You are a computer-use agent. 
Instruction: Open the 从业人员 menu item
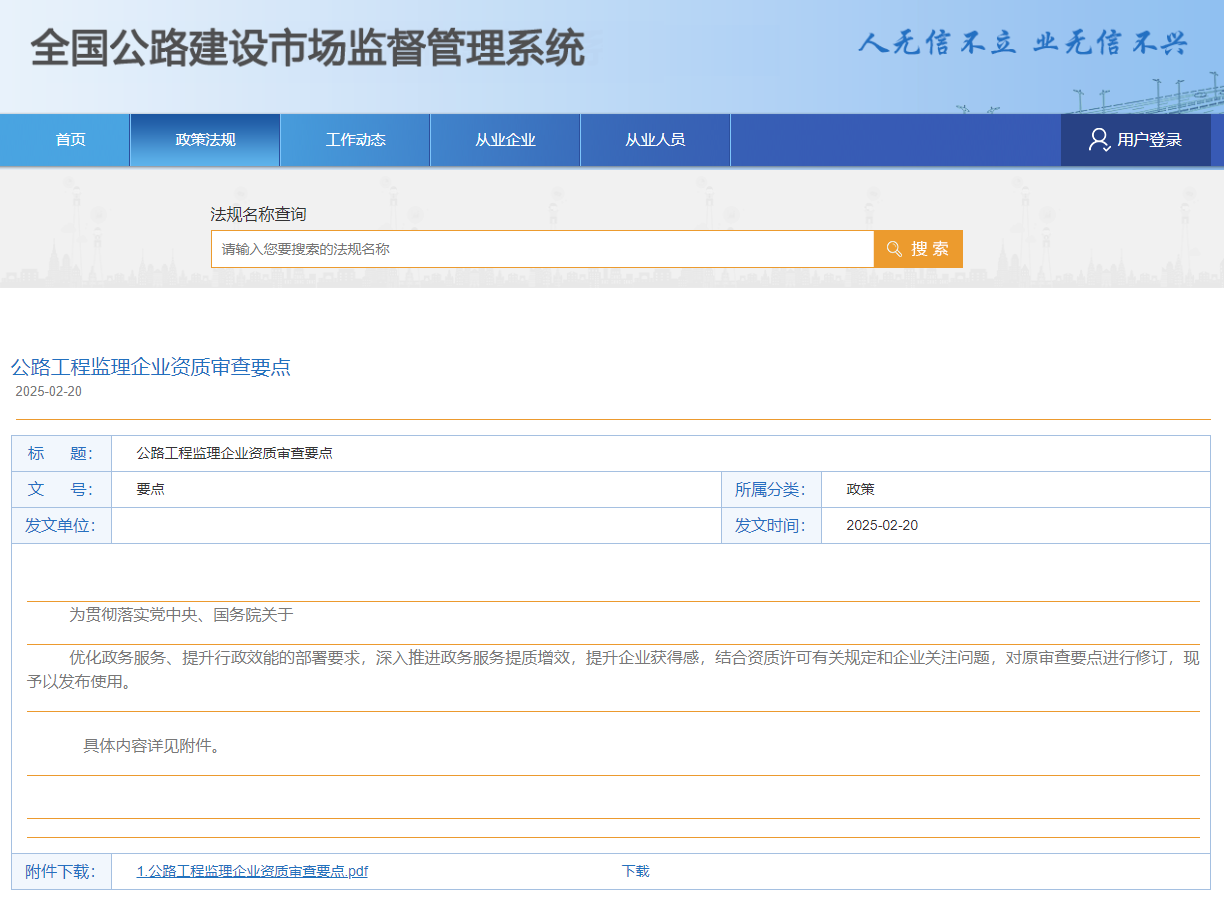coord(655,139)
